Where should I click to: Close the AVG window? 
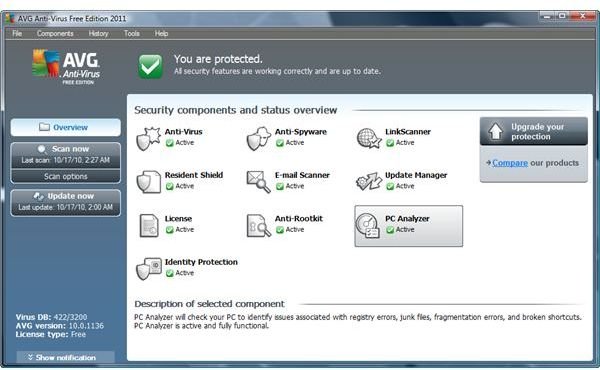pos(582,16)
